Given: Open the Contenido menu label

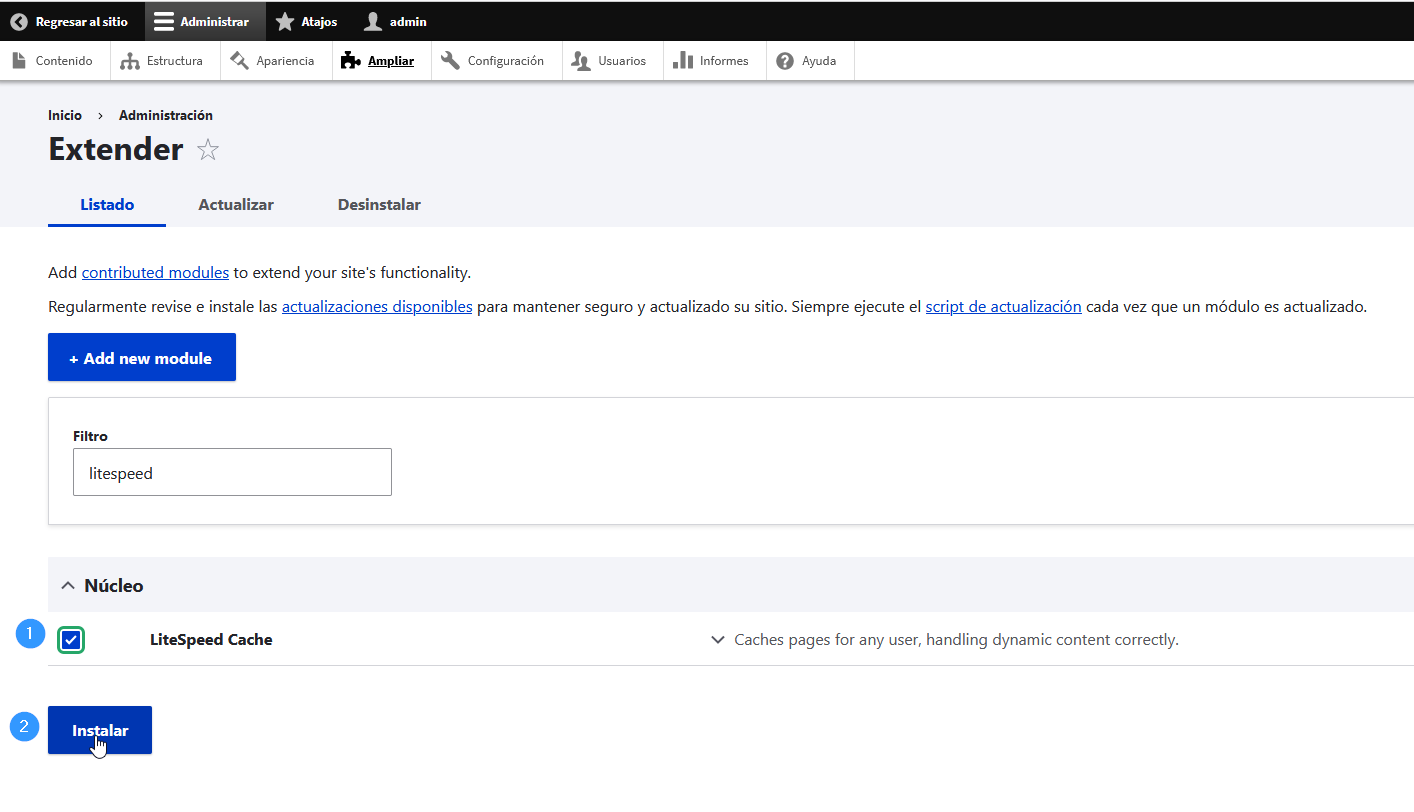Looking at the screenshot, I should coord(64,61).
